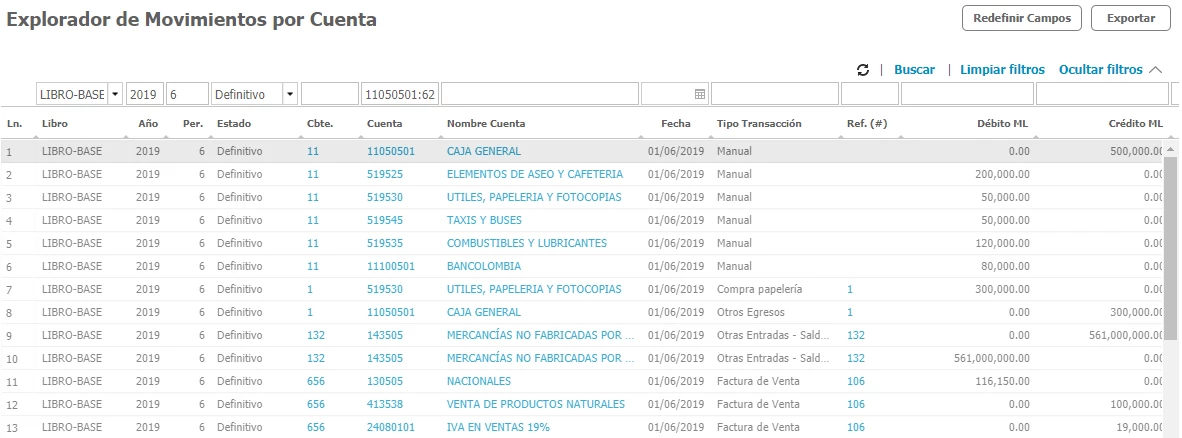Sort by the Débito ML column header
The width and height of the screenshot is (1182, 438).
click(1002, 124)
